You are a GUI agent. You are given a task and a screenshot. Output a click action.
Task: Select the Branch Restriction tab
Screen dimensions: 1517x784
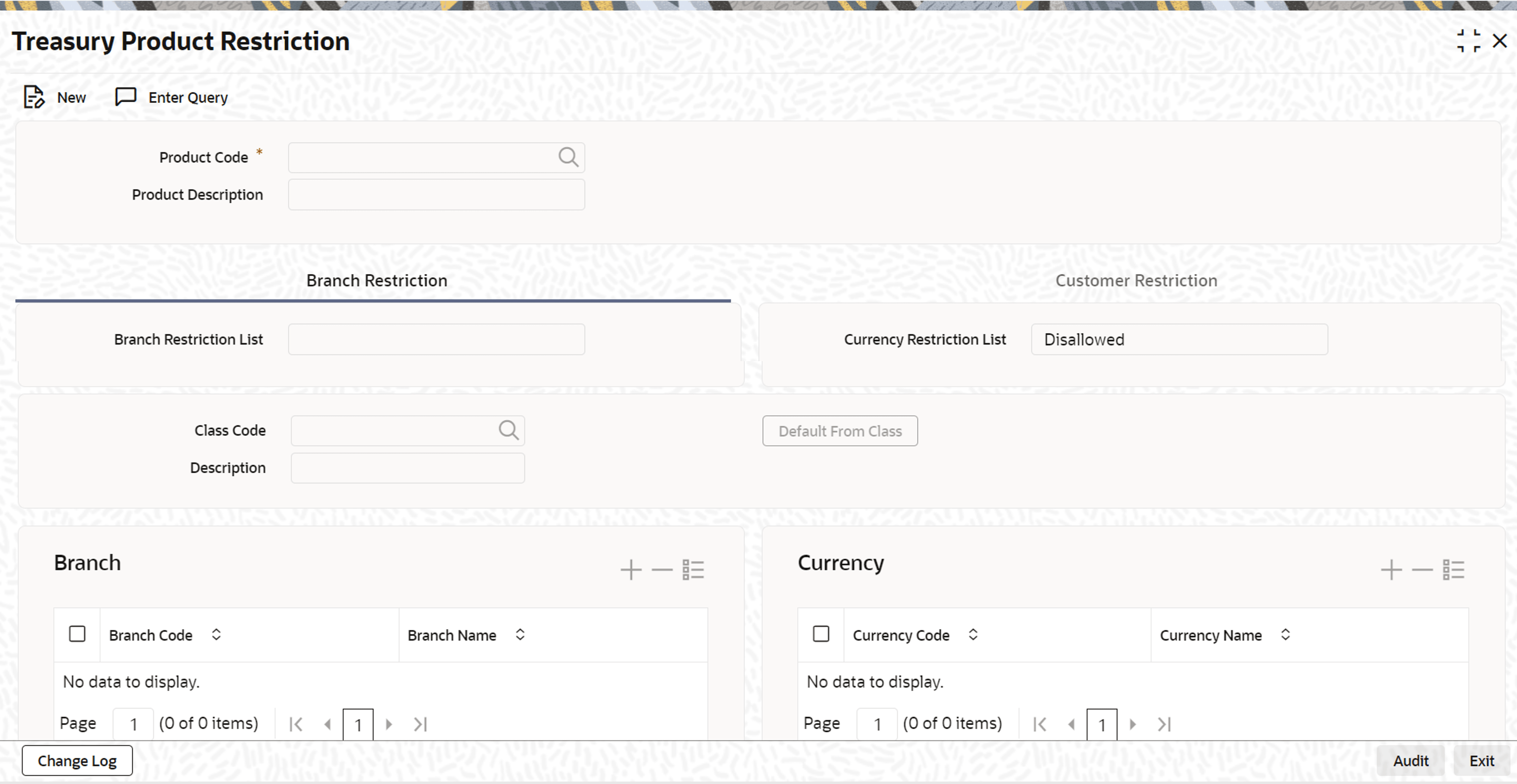coord(376,281)
